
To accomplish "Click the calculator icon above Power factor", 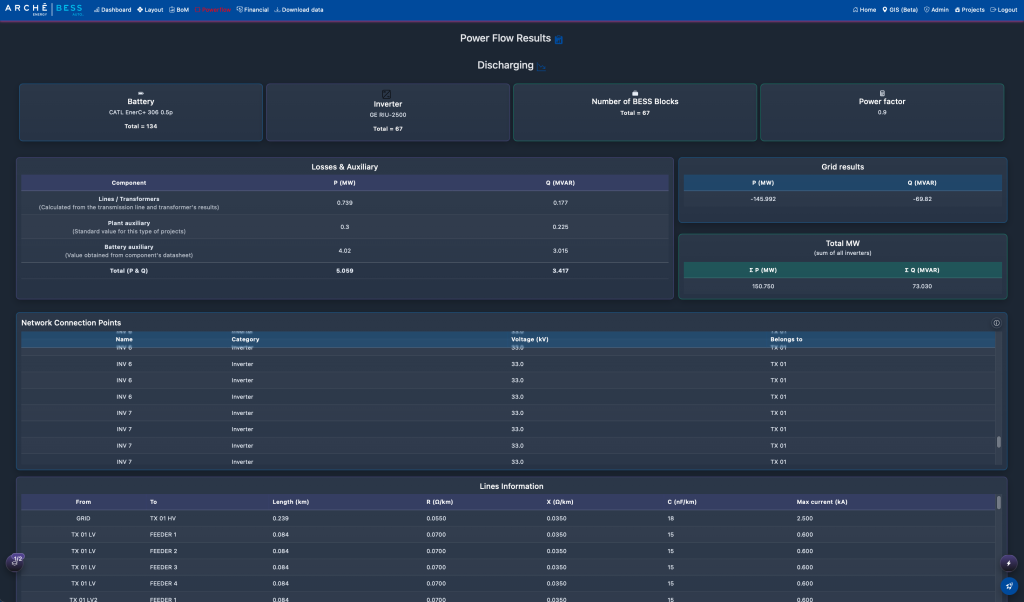I will pos(882,93).
